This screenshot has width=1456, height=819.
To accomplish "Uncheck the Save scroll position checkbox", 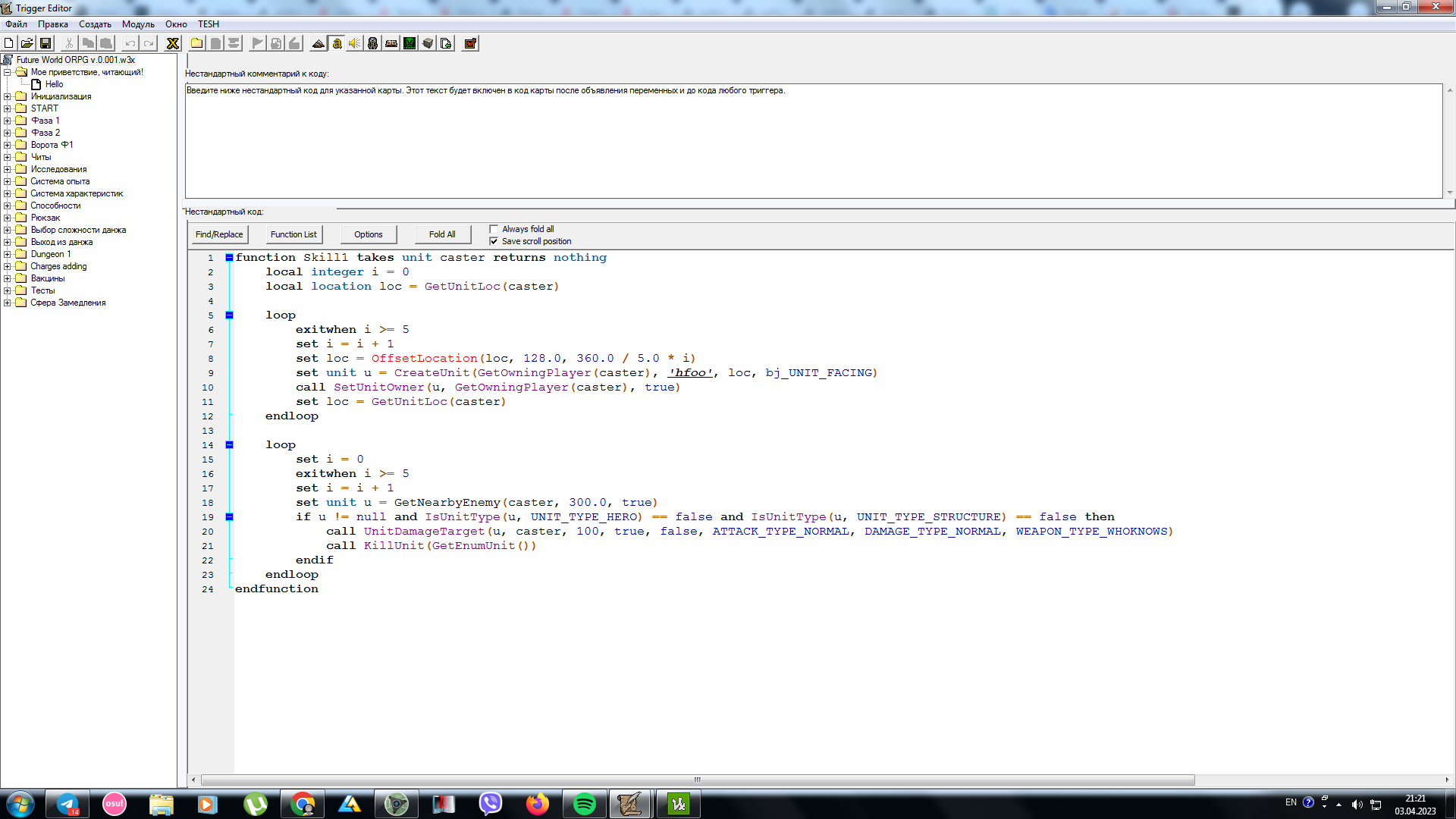I will click(x=494, y=241).
